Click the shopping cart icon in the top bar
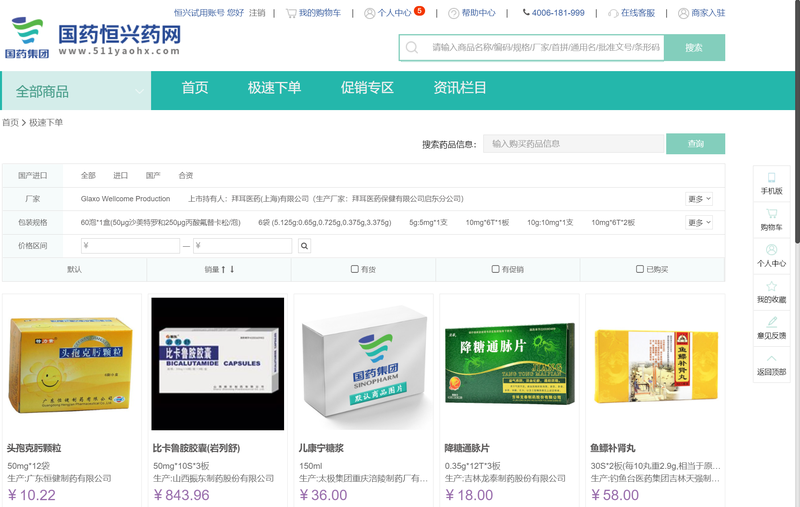This screenshot has height=507, width=800. point(291,13)
